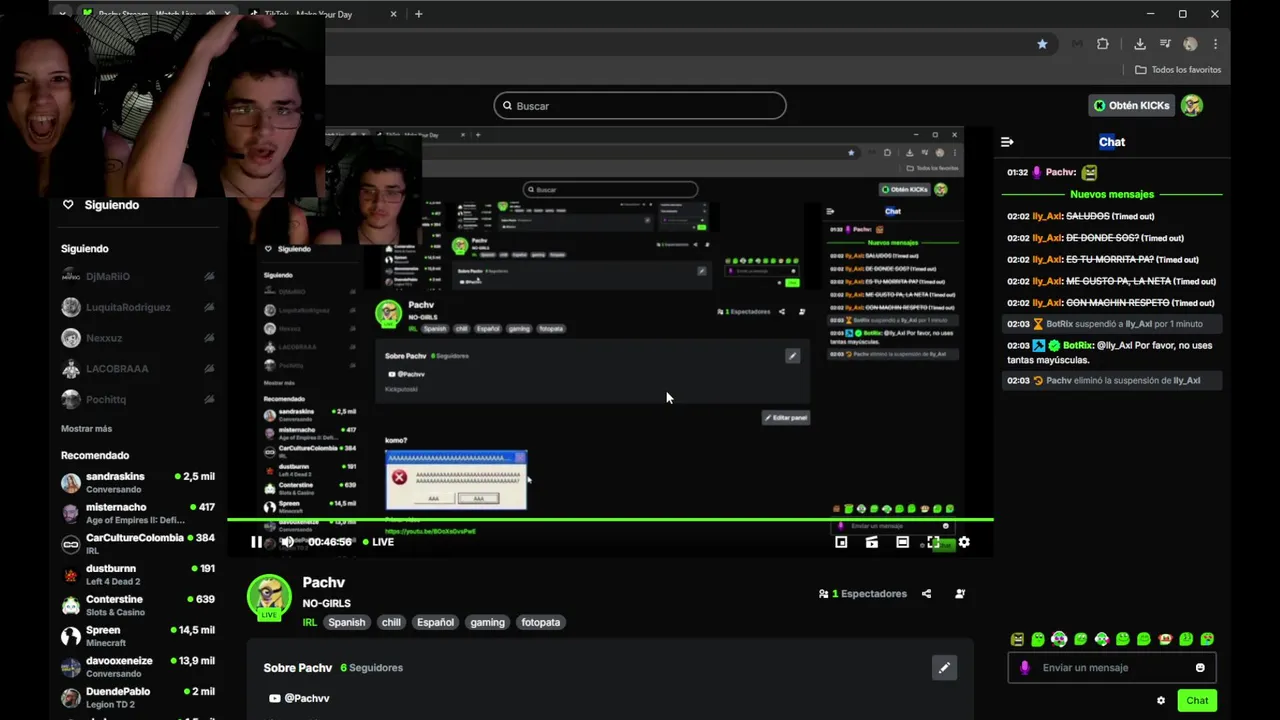Bookmark this page with the star icon

[x=1042, y=44]
